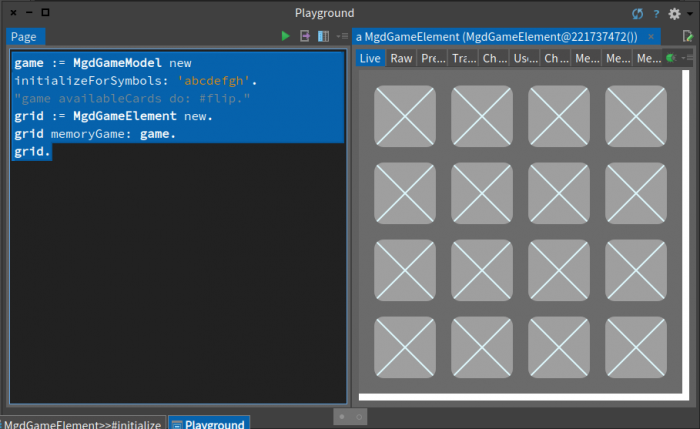Select the Page tab
Screen dimensions: 700x429
24,37
